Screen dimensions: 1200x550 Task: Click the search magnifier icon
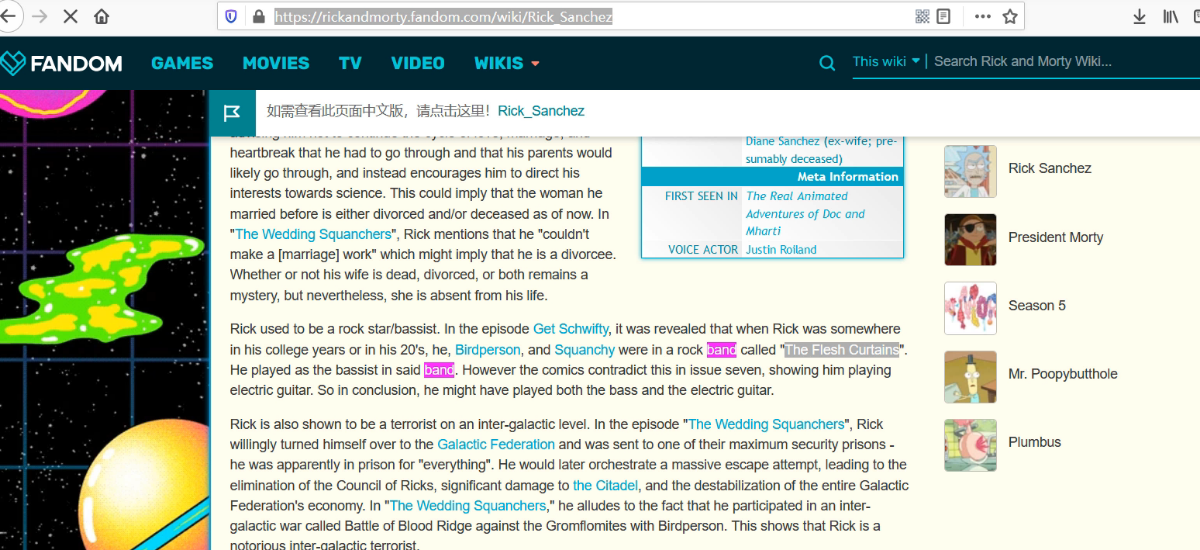point(827,63)
